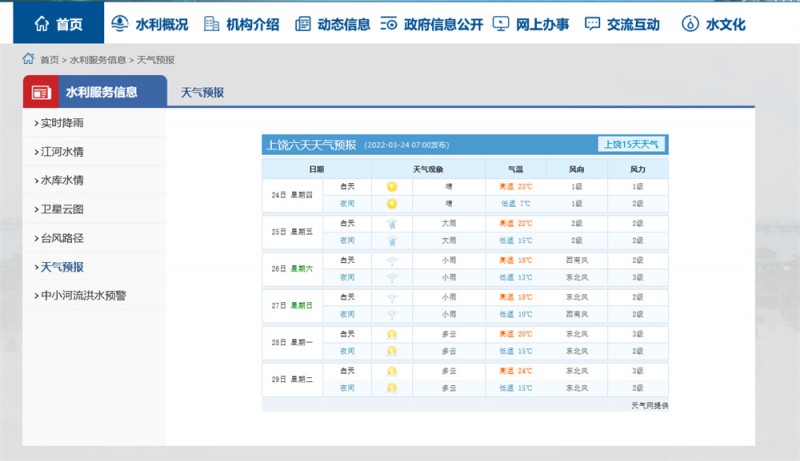Click the 风力 column header
Viewport: 800px width, 461px height.
coord(638,169)
